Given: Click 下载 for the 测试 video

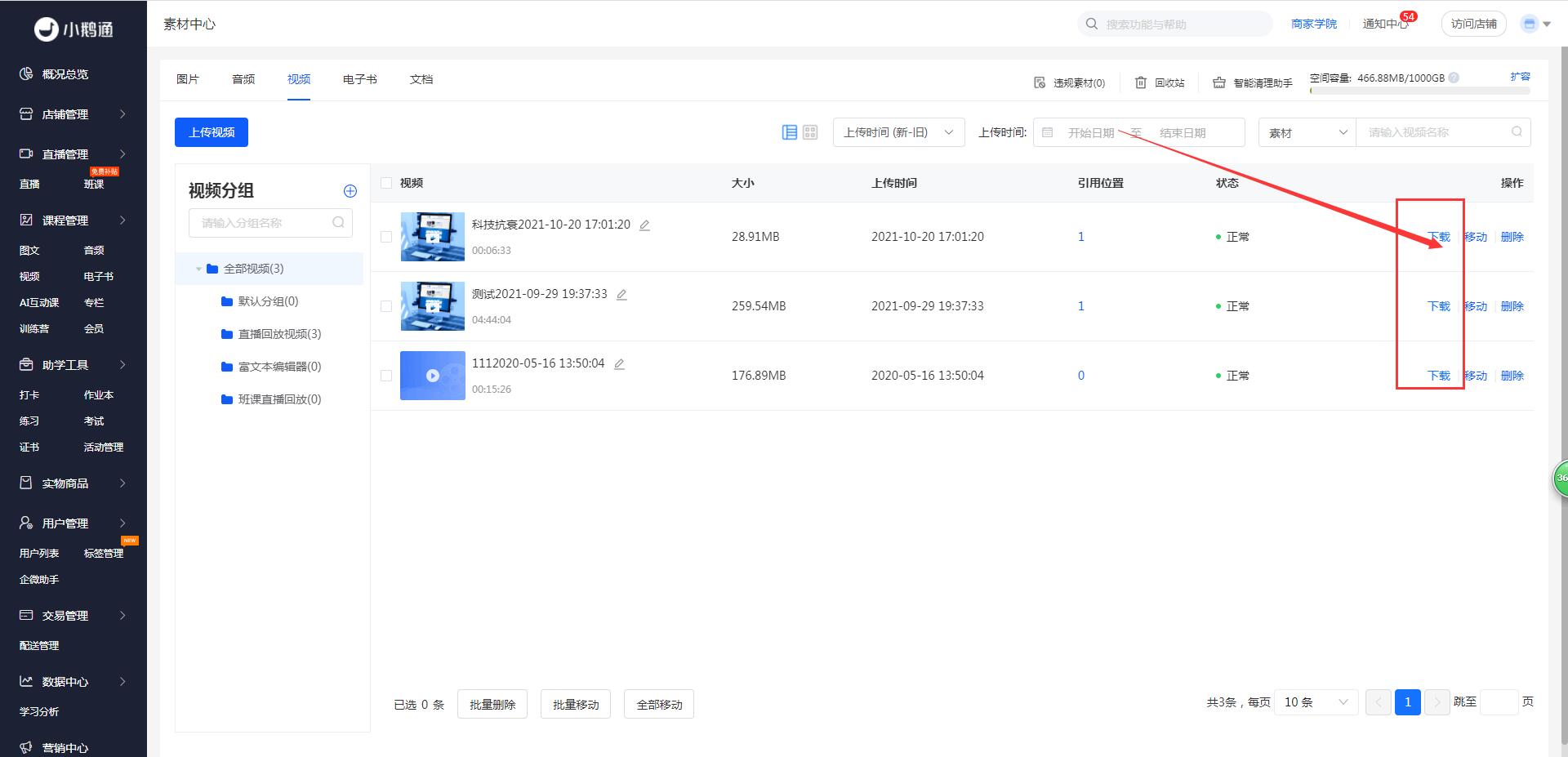Looking at the screenshot, I should [x=1438, y=306].
